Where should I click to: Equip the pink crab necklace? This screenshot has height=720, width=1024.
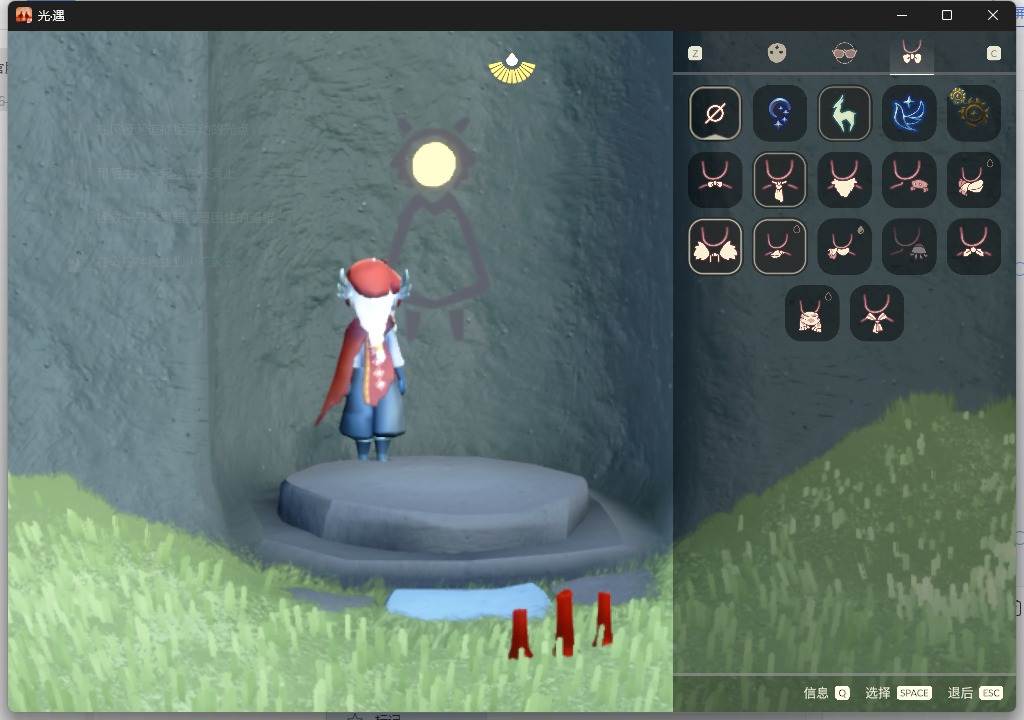909,180
